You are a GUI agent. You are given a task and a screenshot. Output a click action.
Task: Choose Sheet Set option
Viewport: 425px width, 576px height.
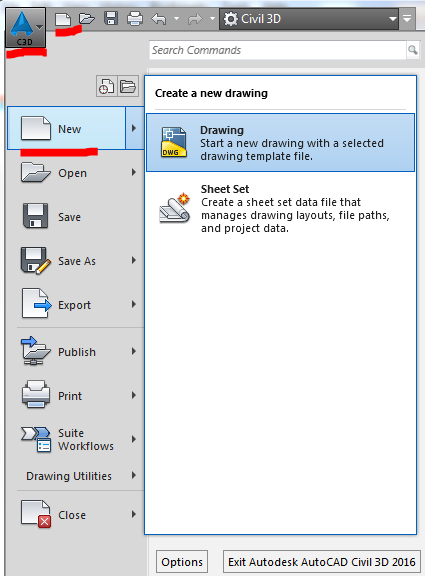pos(280,208)
